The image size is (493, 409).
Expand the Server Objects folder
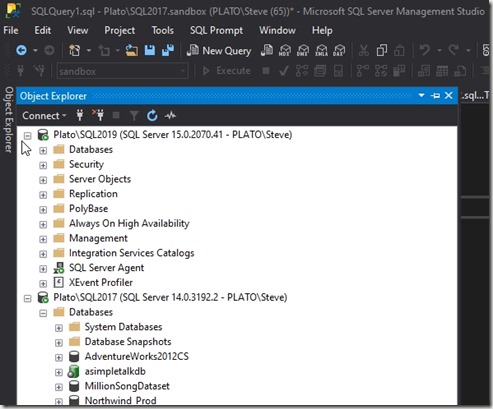(x=43, y=180)
